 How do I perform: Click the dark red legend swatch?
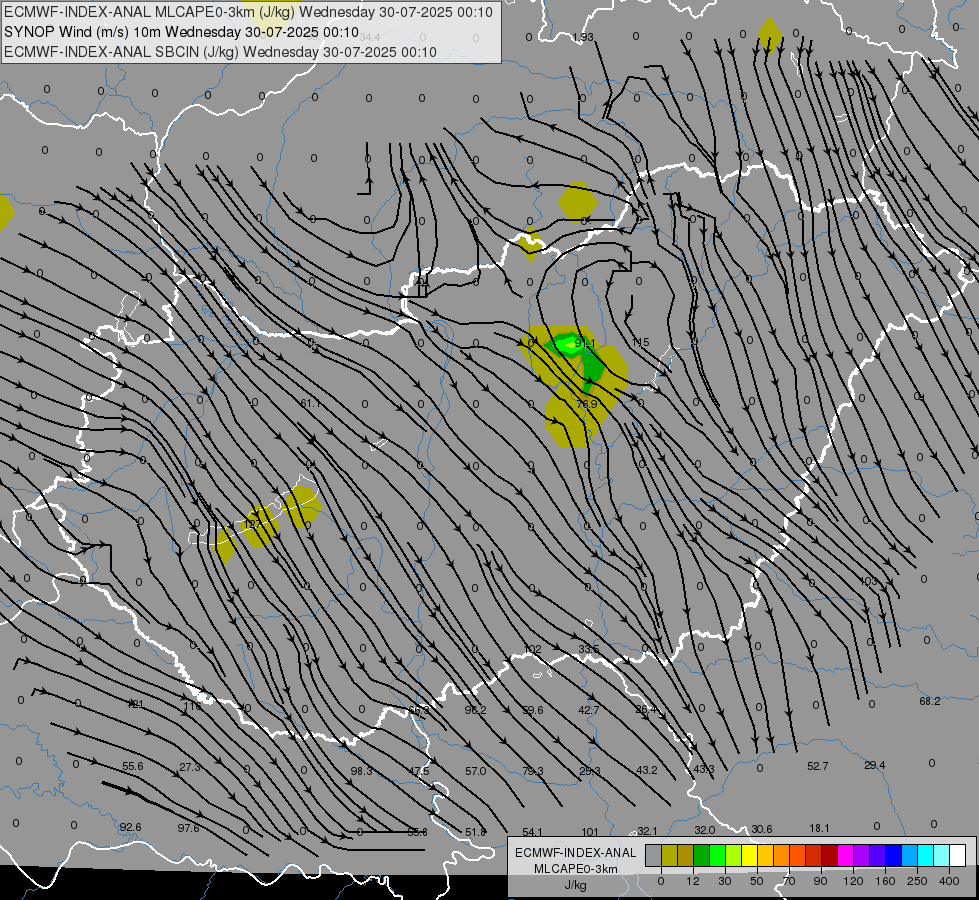point(829,855)
